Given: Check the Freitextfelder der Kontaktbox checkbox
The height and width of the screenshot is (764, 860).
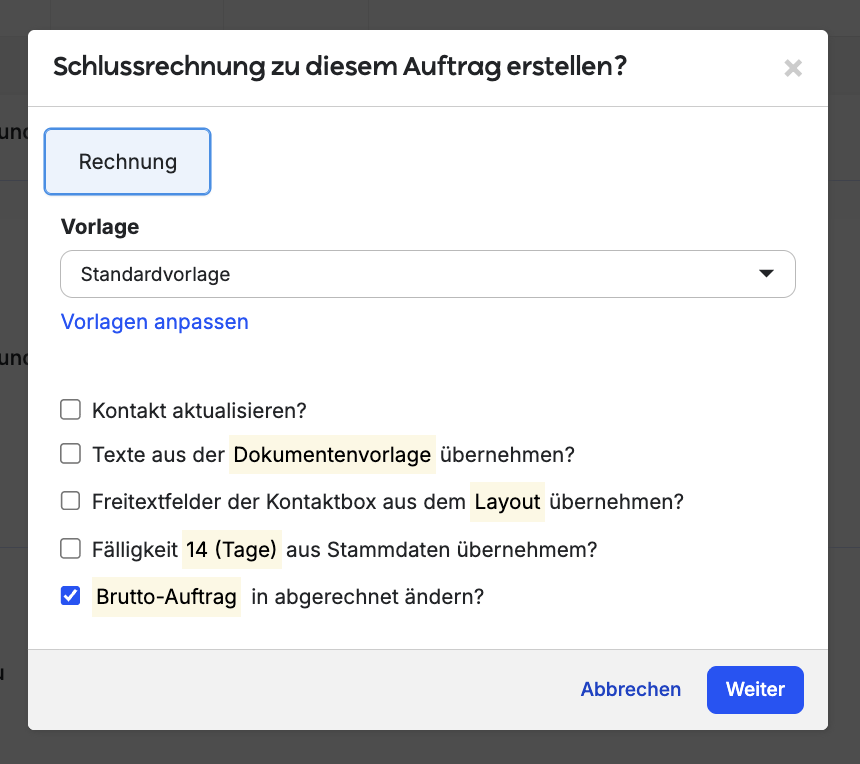Looking at the screenshot, I should pyautogui.click(x=71, y=501).
